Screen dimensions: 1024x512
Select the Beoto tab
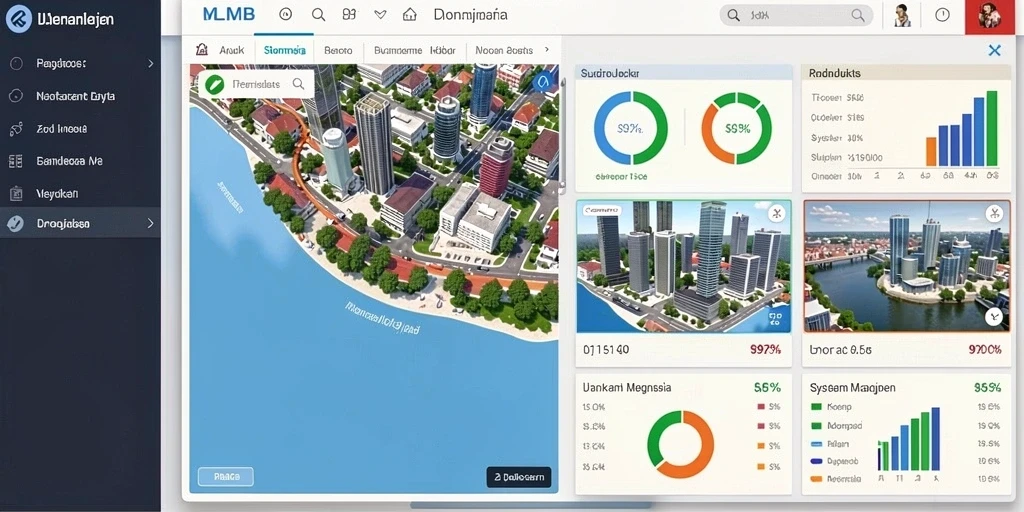tap(338, 50)
